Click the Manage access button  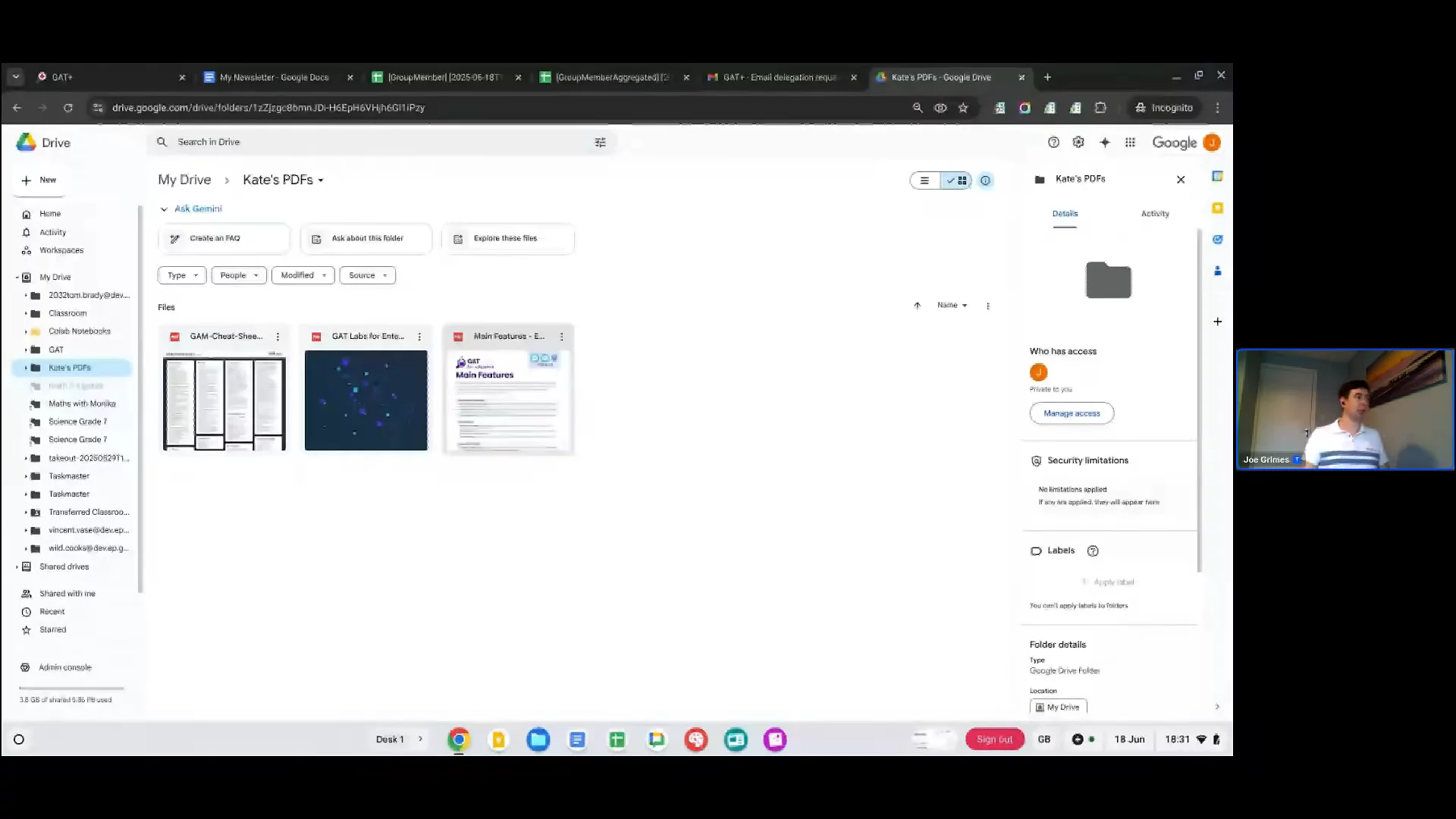coord(1071,413)
